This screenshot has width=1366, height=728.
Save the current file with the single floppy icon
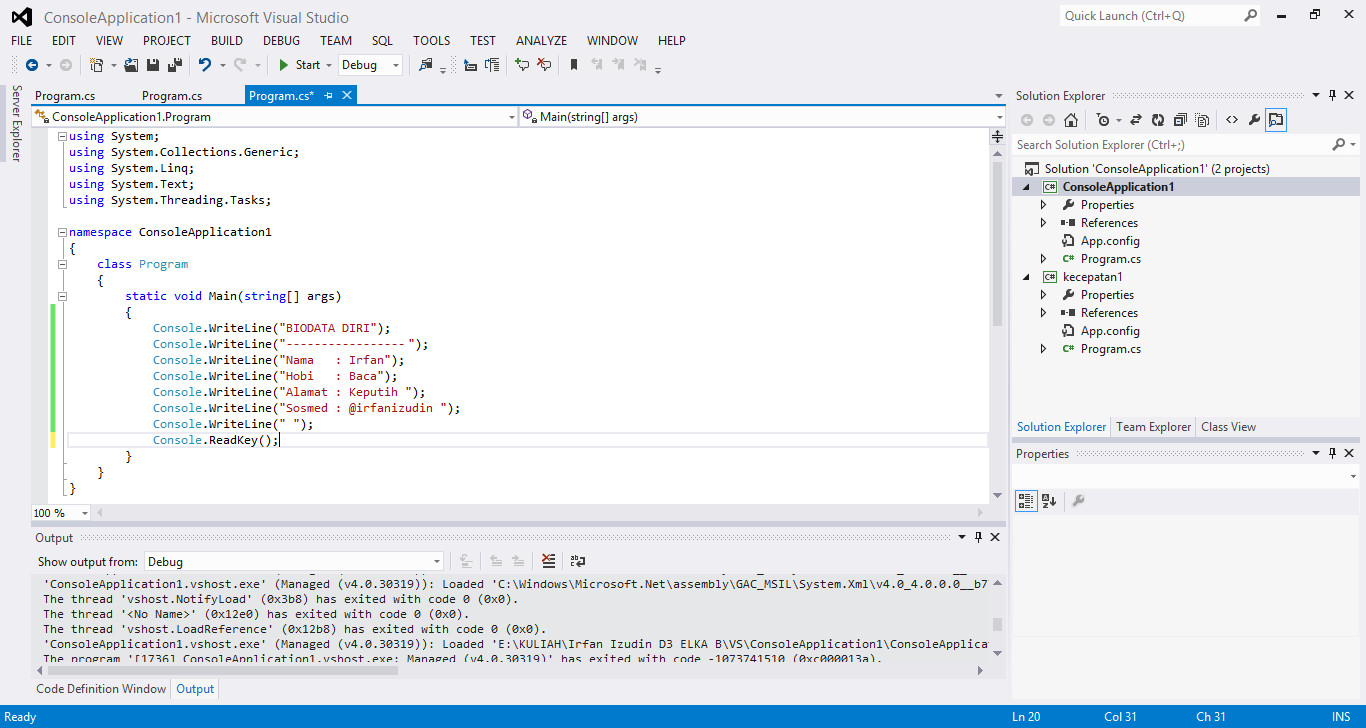[153, 65]
